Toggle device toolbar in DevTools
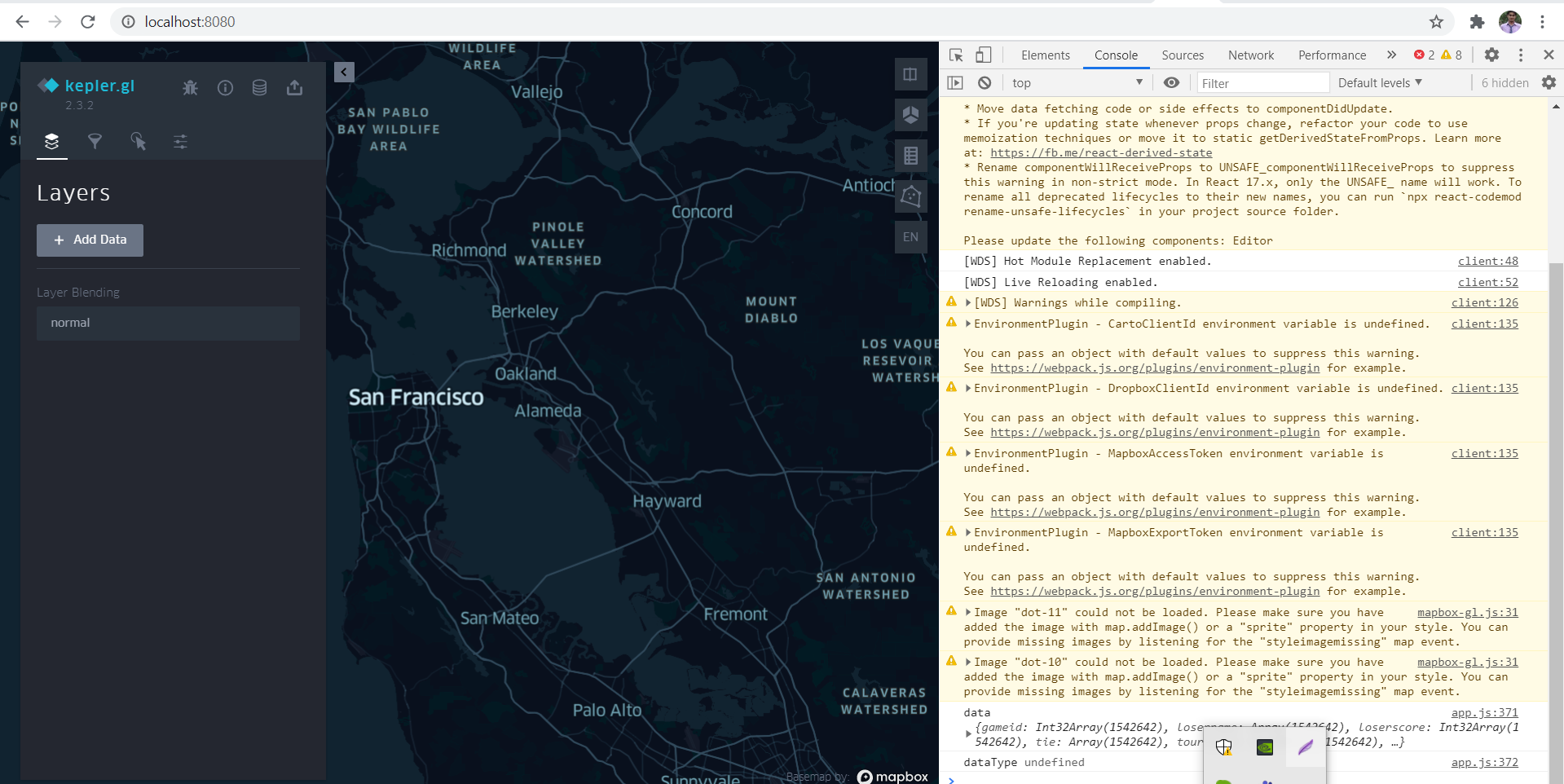 [x=984, y=55]
